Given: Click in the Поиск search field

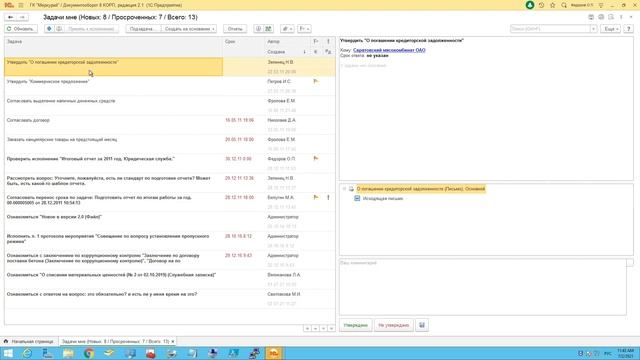Looking at the screenshot, I should click(550, 29).
